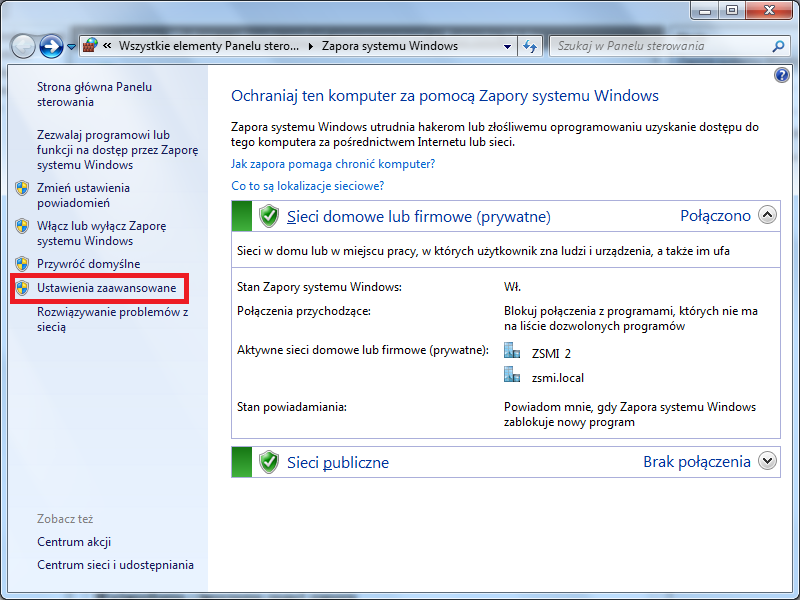Click green shield icon of private networks section

tap(269, 216)
